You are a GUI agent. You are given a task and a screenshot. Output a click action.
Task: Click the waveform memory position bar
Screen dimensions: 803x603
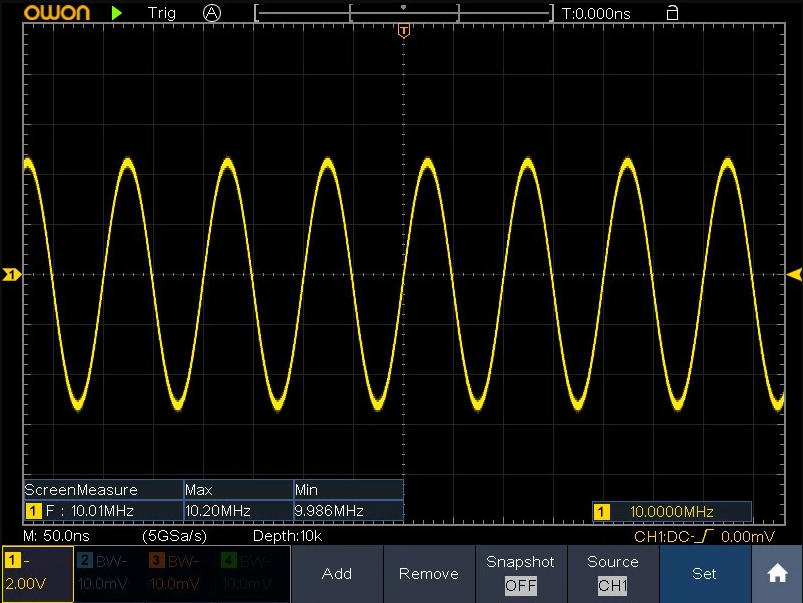point(404,13)
